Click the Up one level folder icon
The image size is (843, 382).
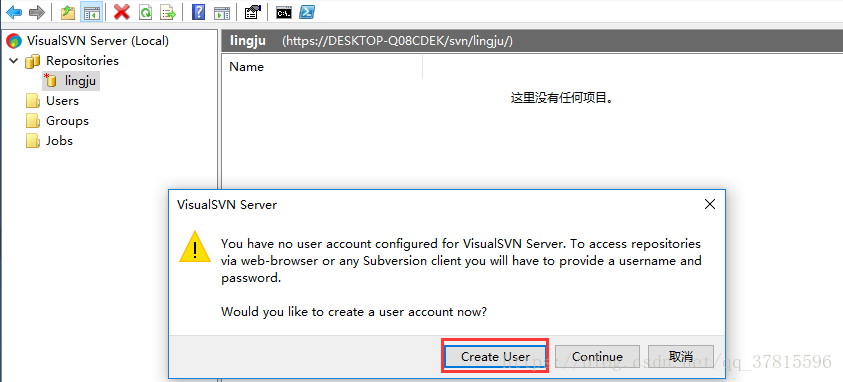(x=68, y=12)
